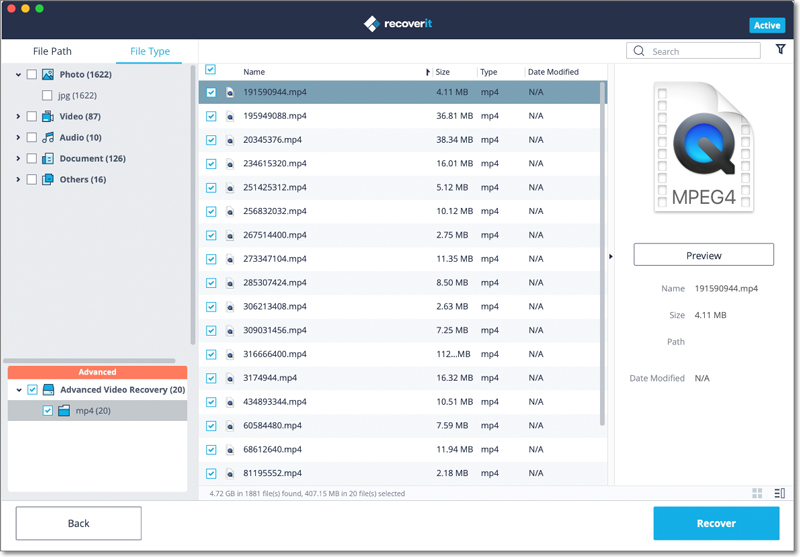Click the Advanced section header

pos(97,372)
